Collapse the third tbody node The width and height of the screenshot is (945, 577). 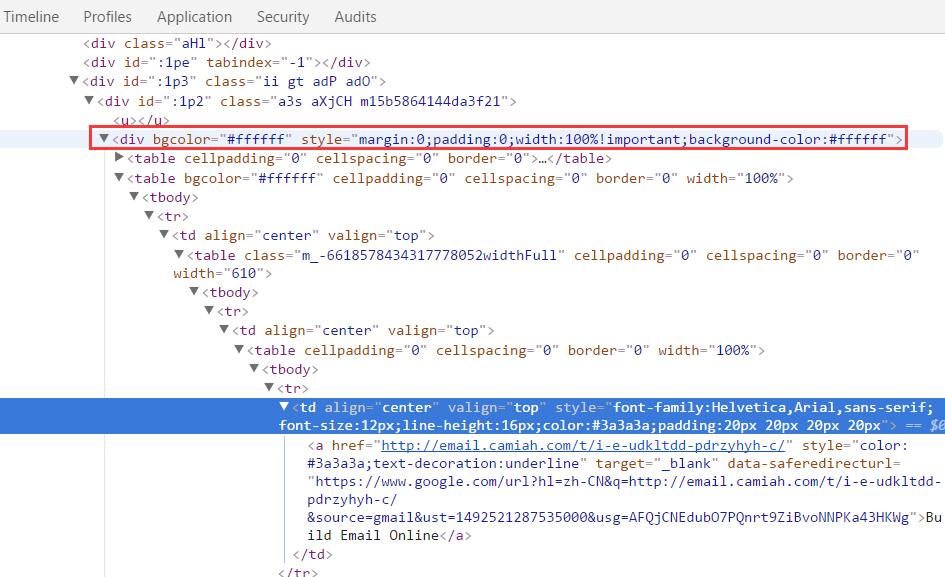point(254,368)
